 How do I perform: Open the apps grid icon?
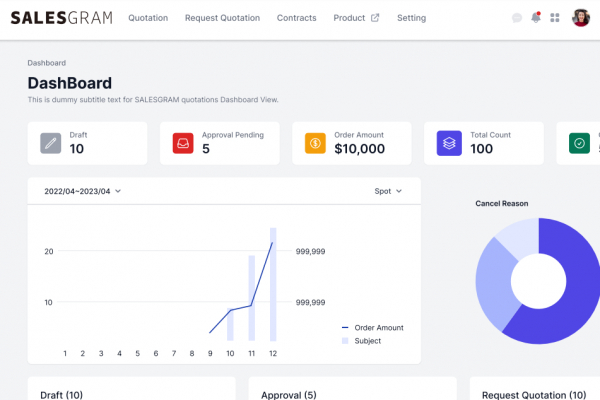pyautogui.click(x=555, y=18)
